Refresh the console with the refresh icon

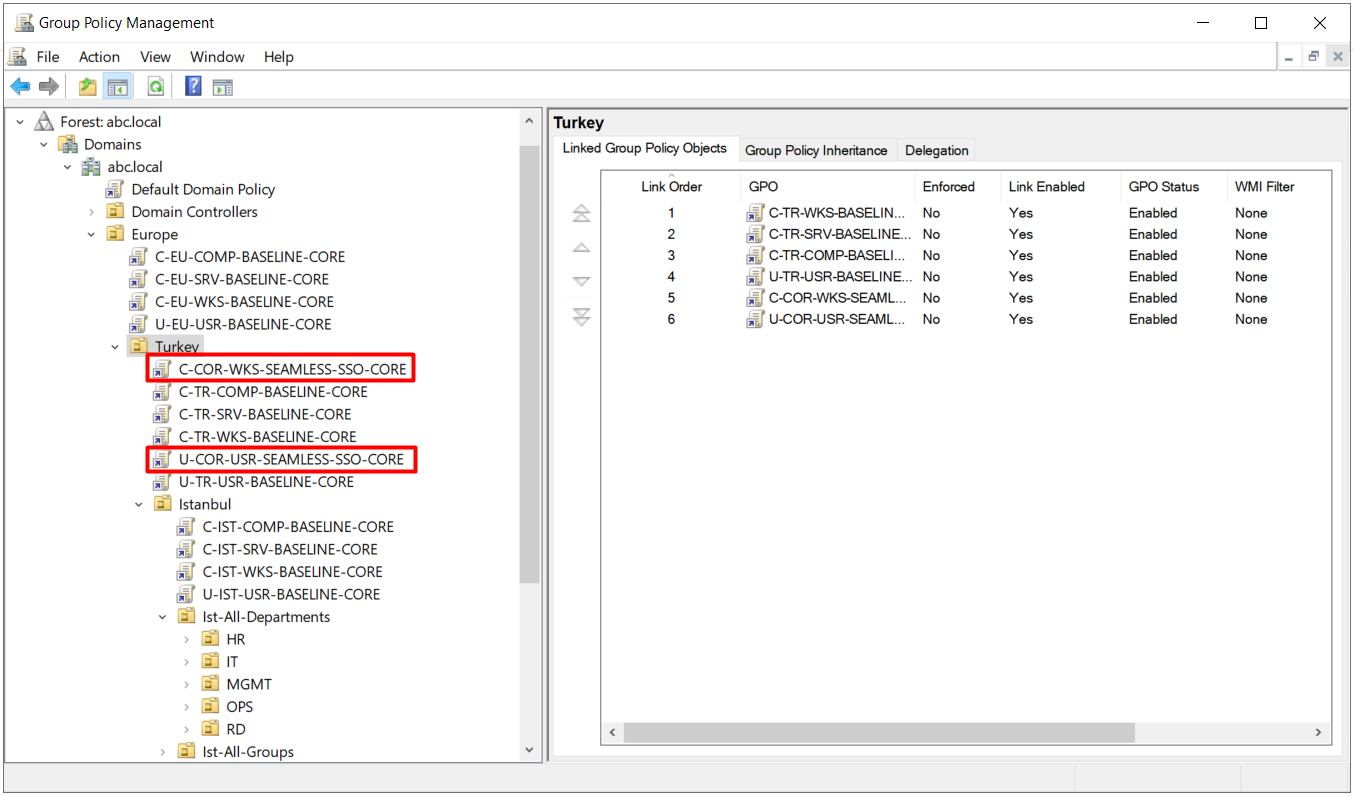[x=156, y=86]
